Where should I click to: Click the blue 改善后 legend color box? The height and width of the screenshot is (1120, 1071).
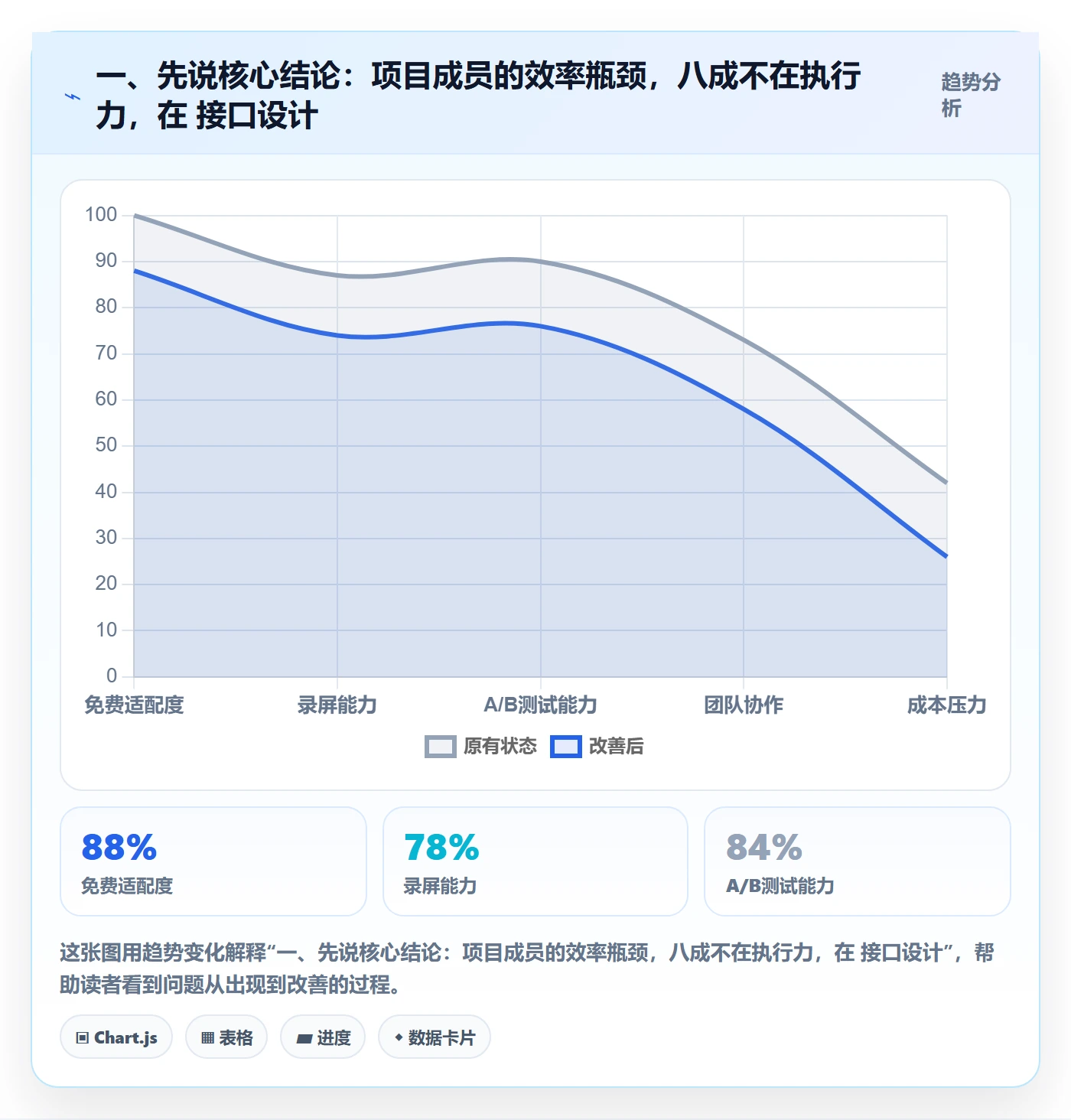566,747
